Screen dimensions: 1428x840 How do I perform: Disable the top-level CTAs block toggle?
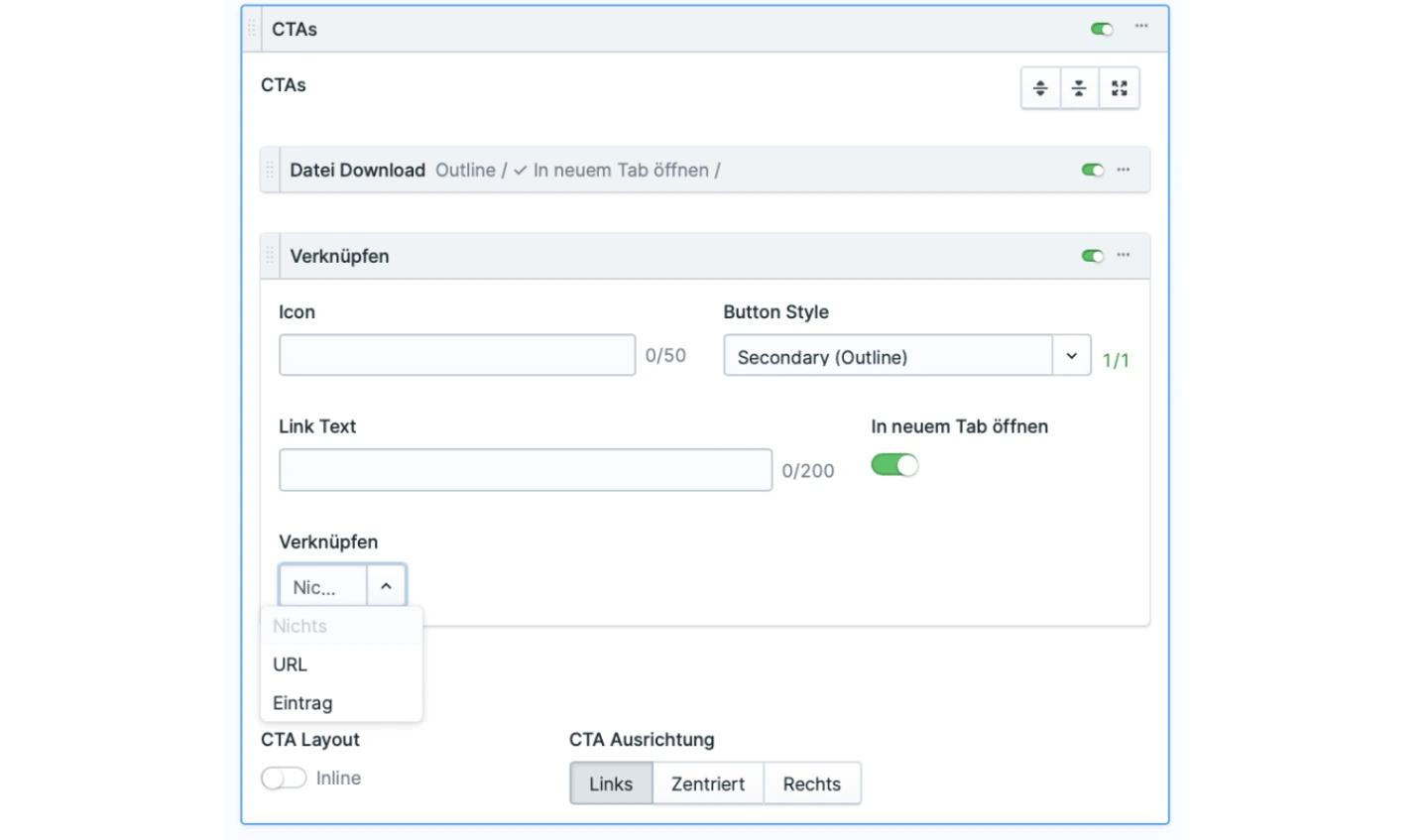point(1101,29)
